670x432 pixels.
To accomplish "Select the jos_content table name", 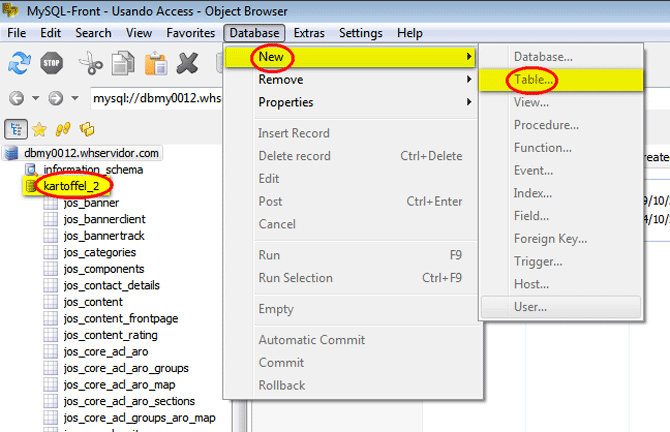I will (x=93, y=302).
